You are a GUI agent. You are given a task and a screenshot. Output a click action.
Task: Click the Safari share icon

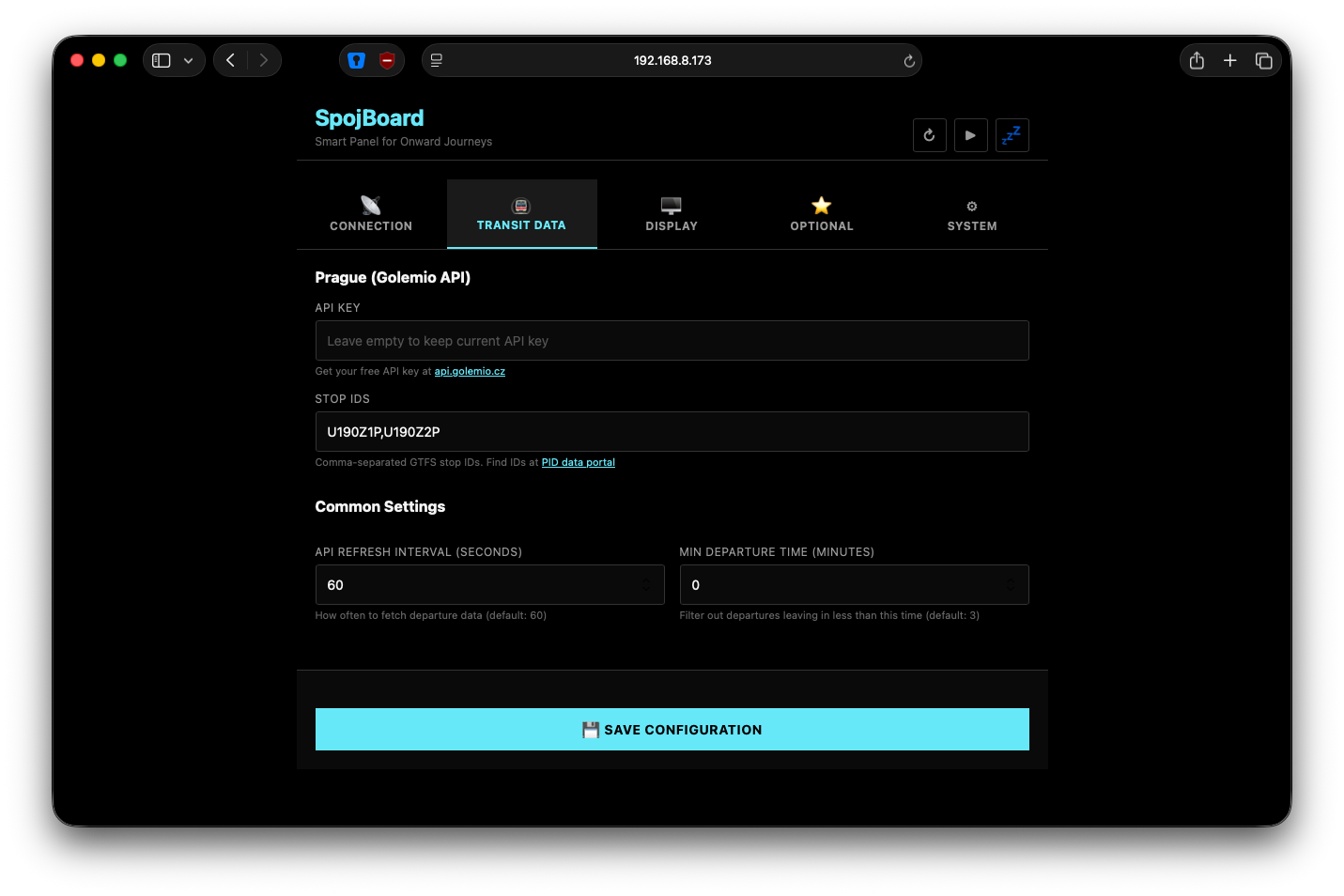(x=1197, y=60)
